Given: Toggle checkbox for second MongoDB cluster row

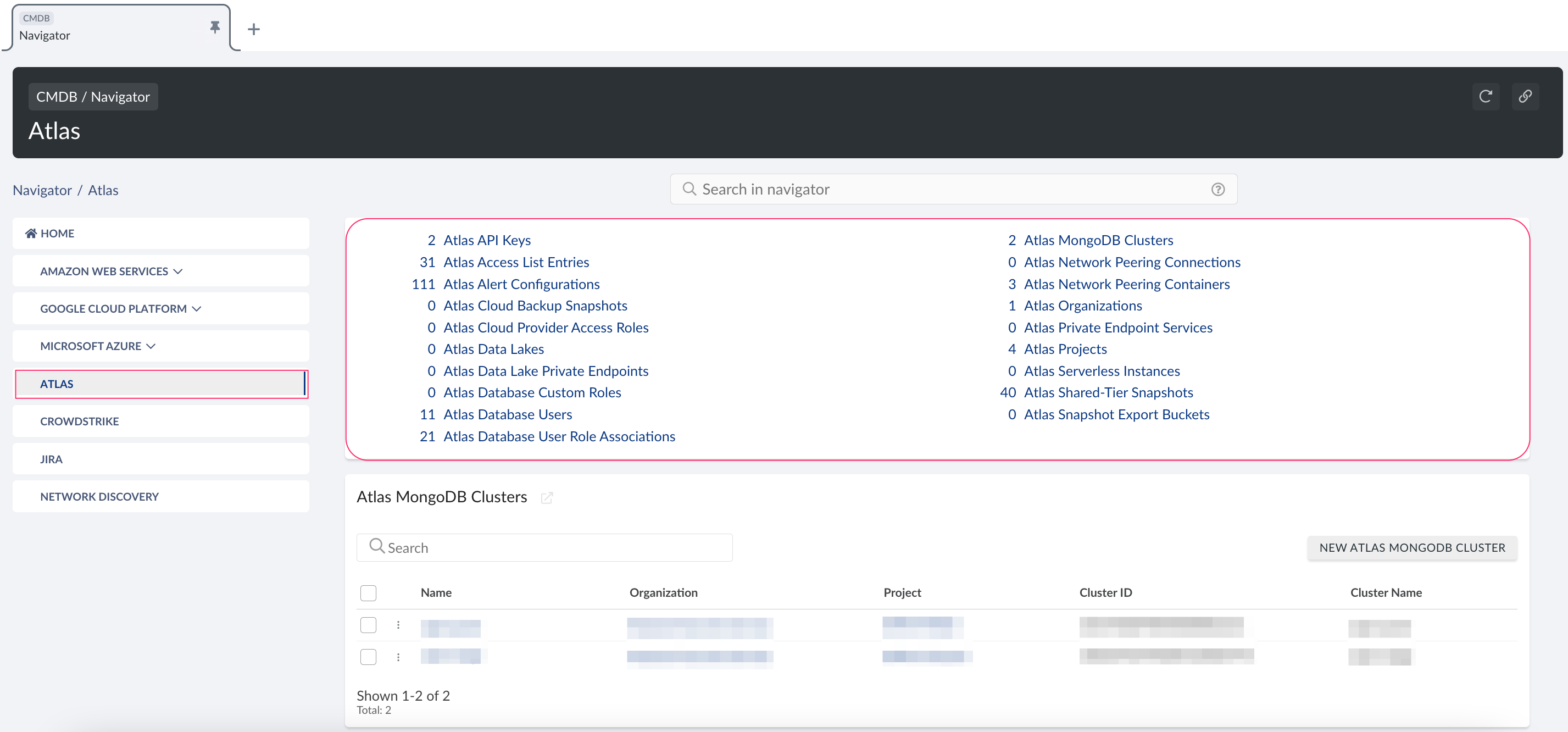Looking at the screenshot, I should coord(369,657).
